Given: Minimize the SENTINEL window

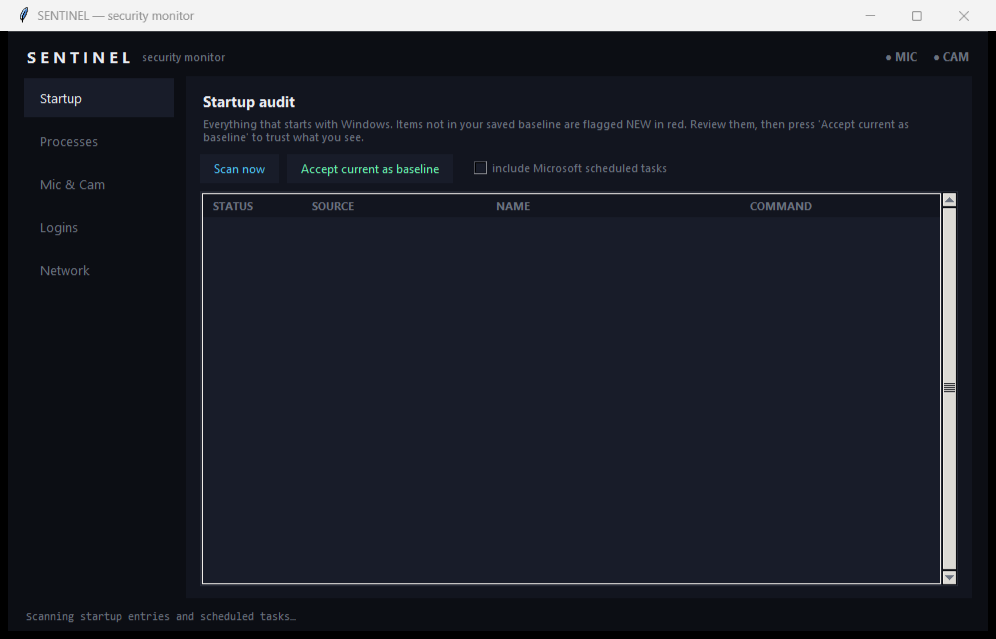Looking at the screenshot, I should pyautogui.click(x=870, y=15).
